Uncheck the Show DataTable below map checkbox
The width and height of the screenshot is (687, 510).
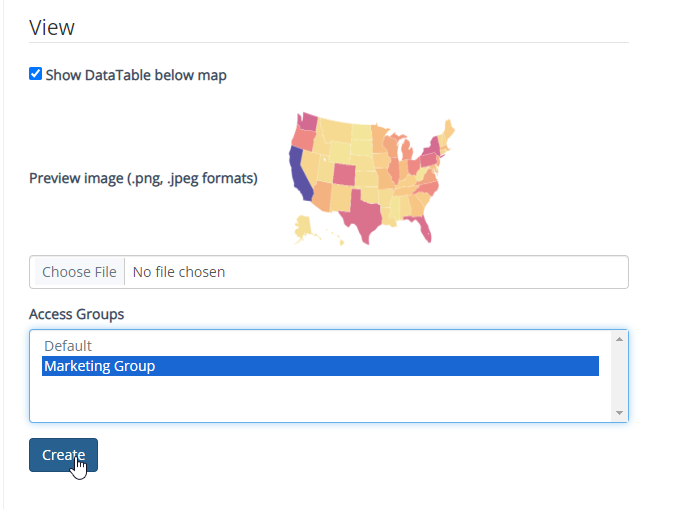[36, 74]
